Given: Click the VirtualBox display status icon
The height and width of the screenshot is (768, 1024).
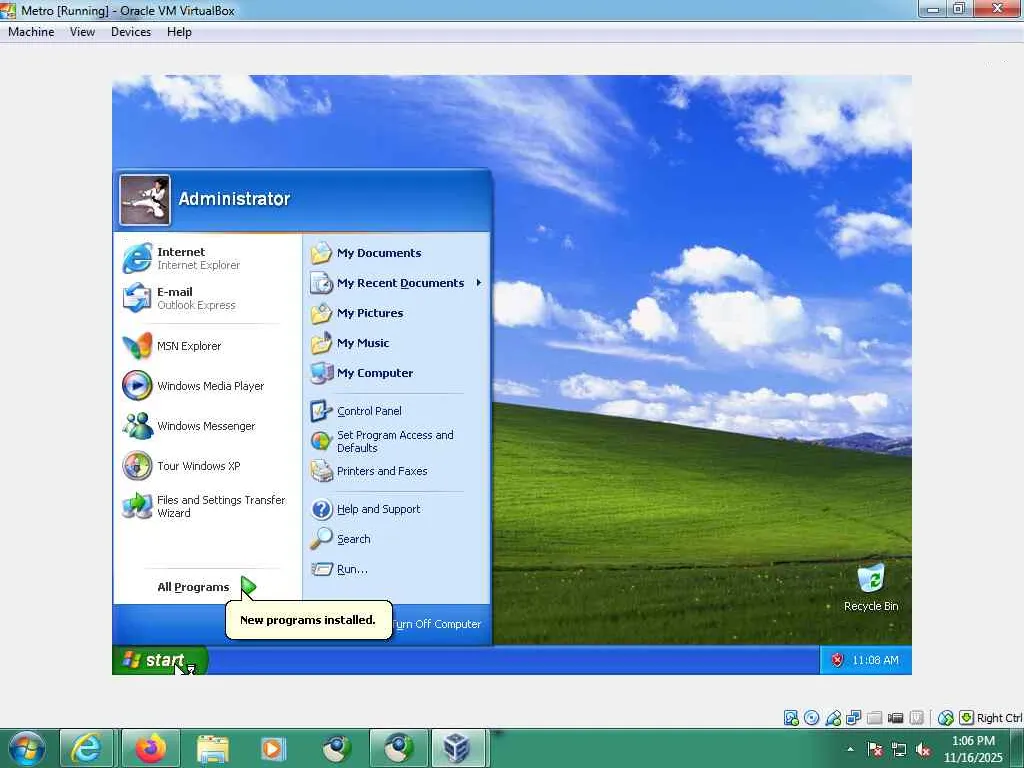Looking at the screenshot, I should (895, 718).
